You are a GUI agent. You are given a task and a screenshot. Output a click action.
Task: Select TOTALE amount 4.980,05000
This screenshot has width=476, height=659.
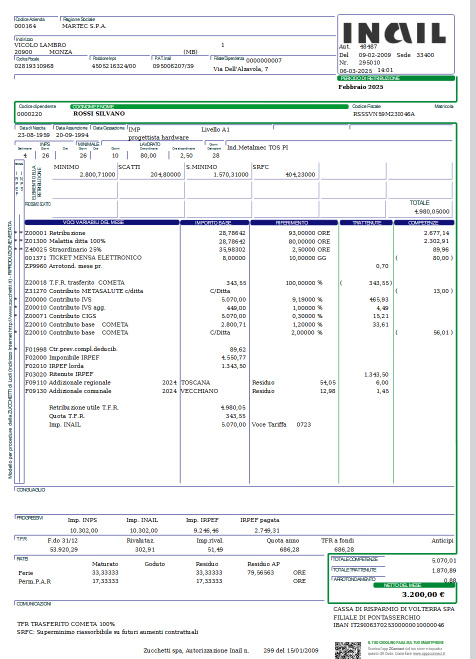point(431,211)
